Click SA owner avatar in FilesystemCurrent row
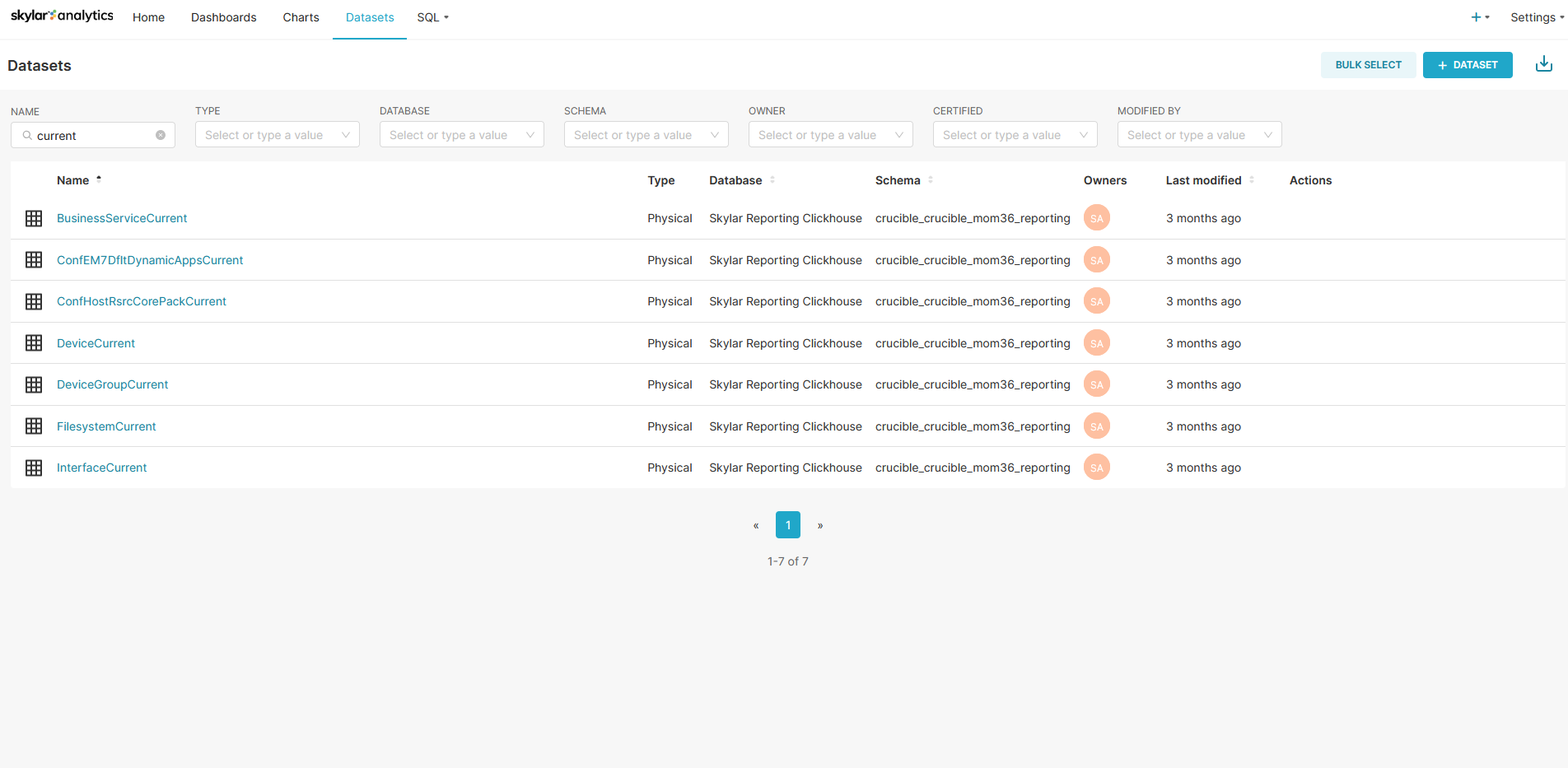This screenshot has height=768, width=1568. pyautogui.click(x=1097, y=426)
